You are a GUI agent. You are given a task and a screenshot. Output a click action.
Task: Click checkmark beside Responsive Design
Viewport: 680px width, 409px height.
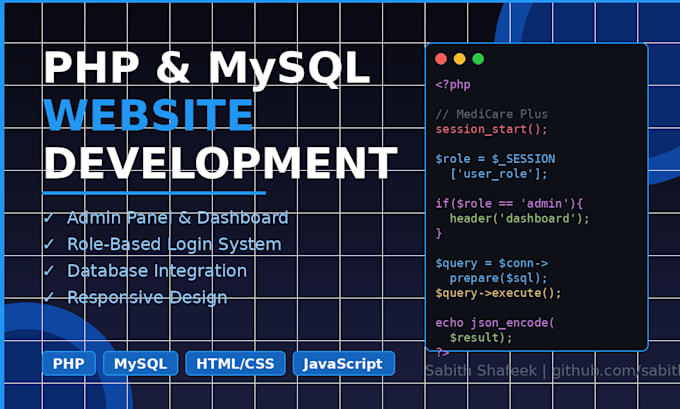[x=49, y=298]
